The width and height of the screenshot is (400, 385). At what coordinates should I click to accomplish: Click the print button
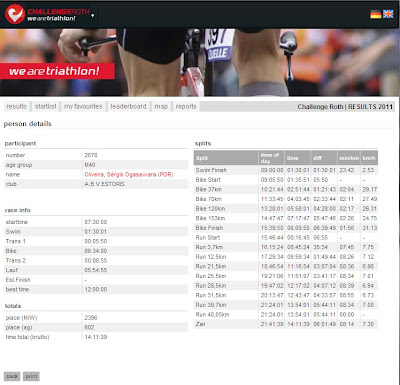tap(31, 376)
